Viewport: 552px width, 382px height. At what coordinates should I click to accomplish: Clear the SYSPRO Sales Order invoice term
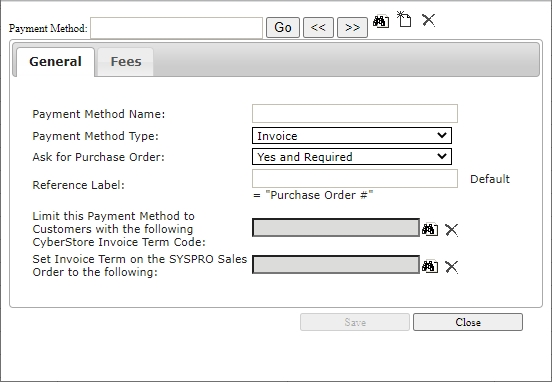(451, 267)
